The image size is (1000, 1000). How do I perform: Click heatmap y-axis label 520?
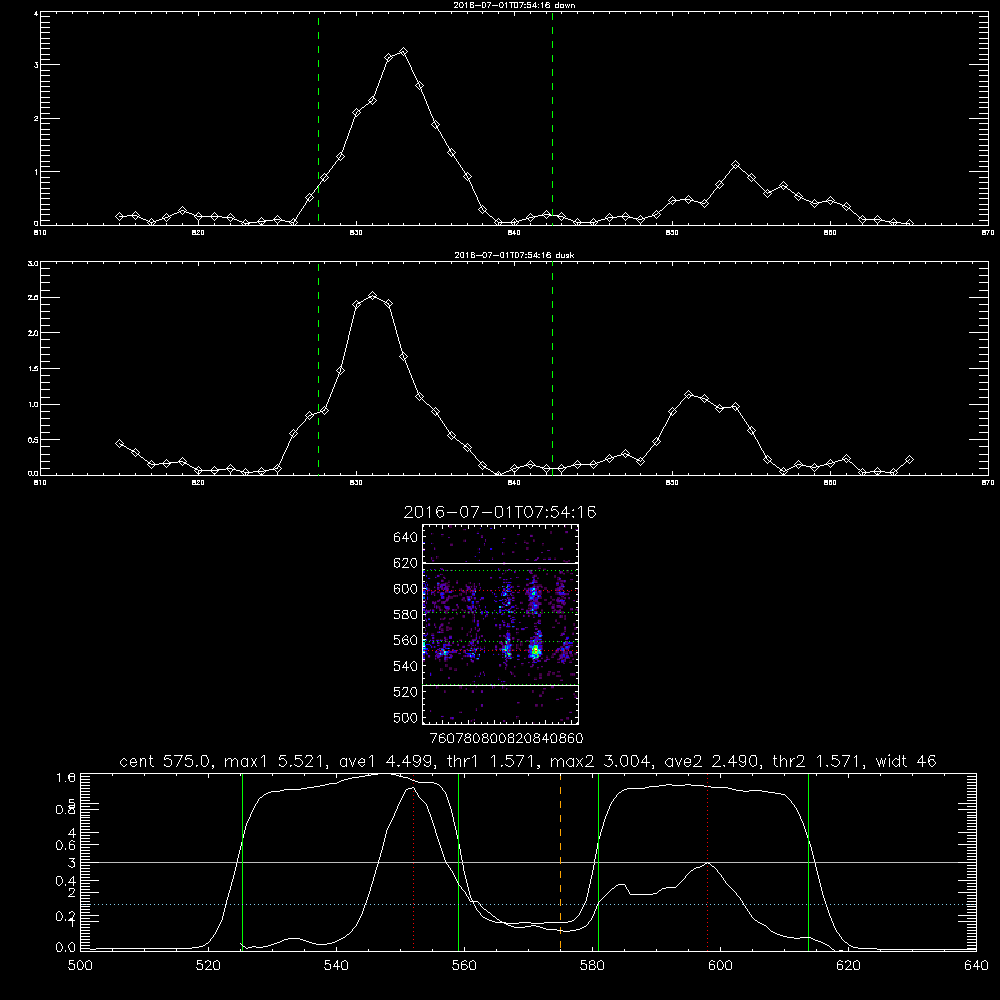(406, 692)
